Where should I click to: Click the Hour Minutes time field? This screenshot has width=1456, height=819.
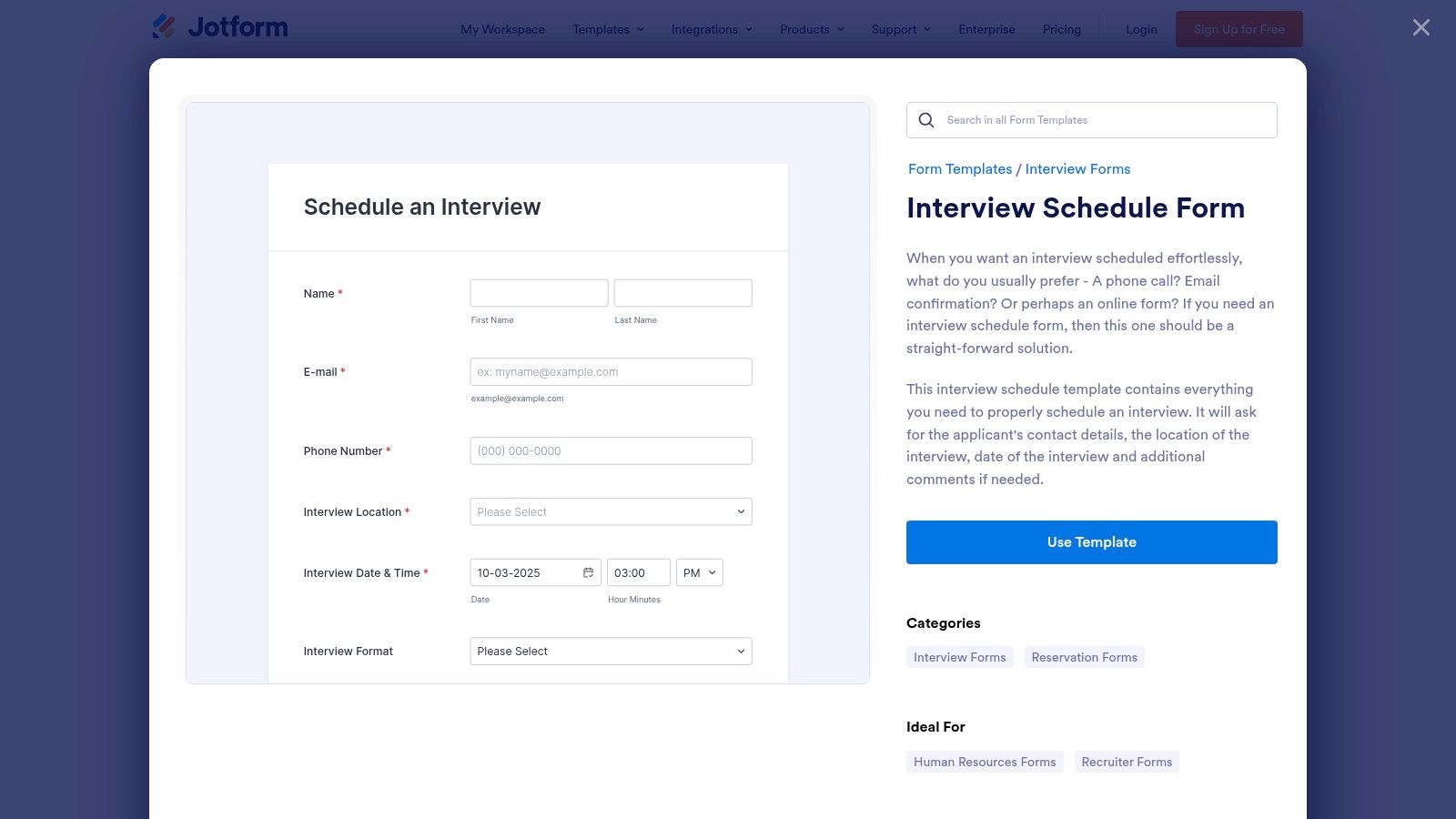(x=638, y=572)
